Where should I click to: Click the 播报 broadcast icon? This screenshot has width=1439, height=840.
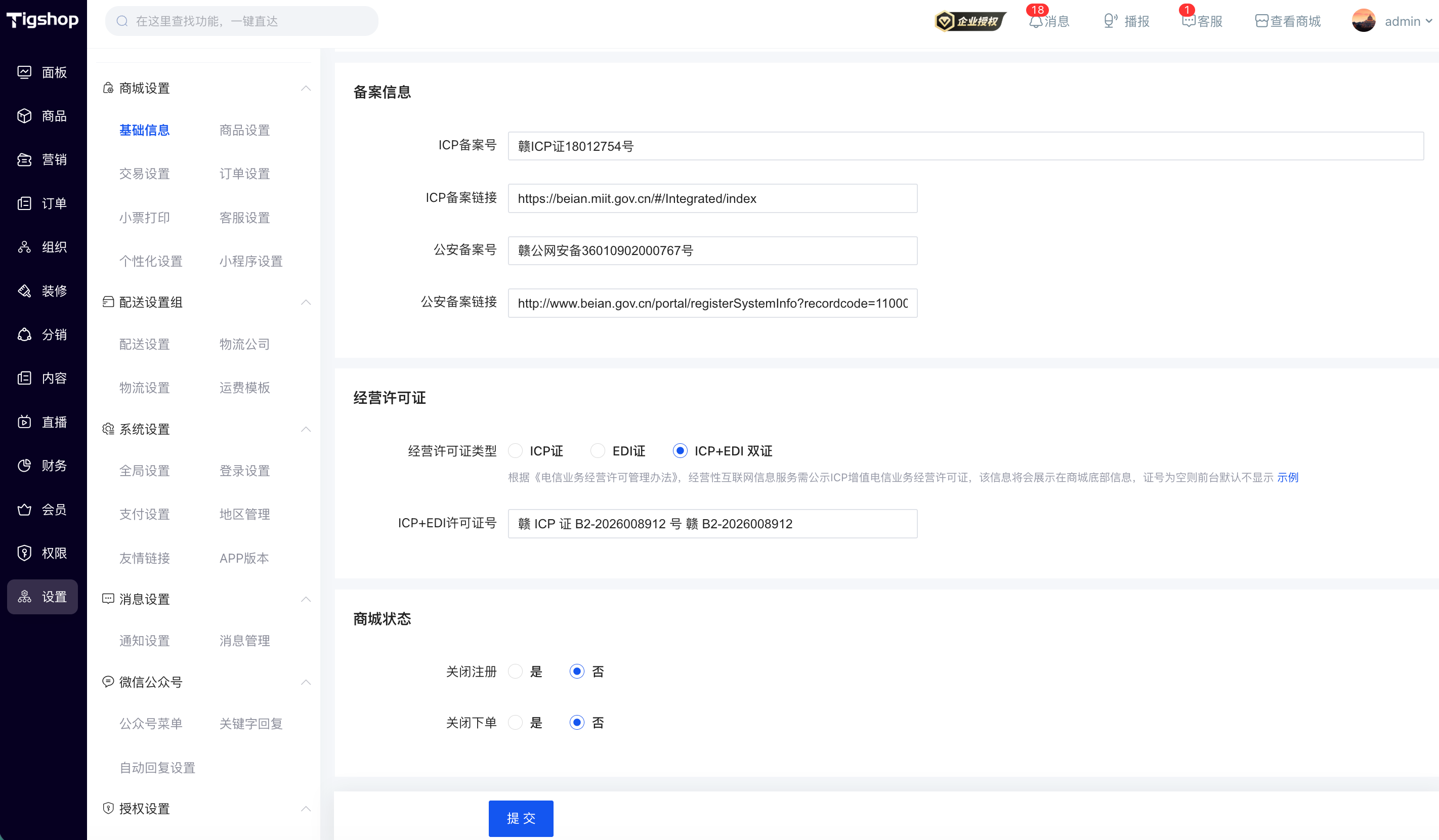pos(1110,21)
